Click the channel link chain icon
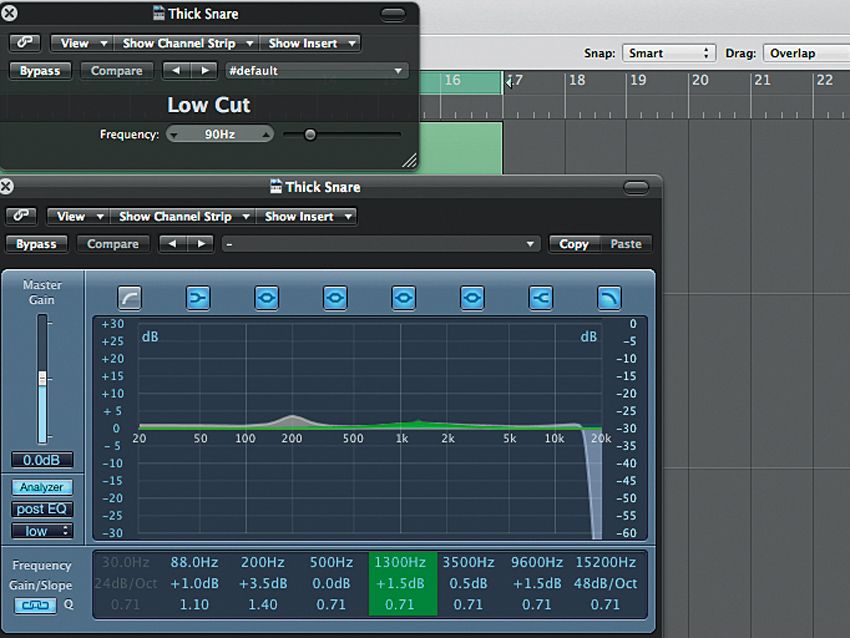 coord(21,216)
